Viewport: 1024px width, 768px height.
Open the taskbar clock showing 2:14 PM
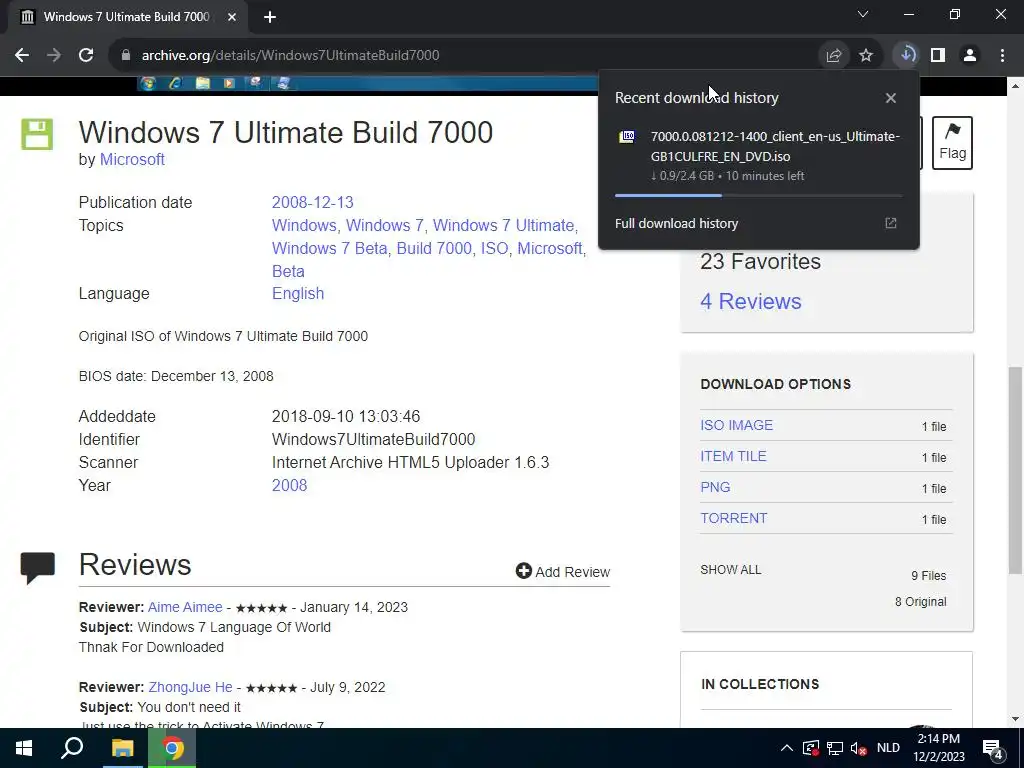938,748
